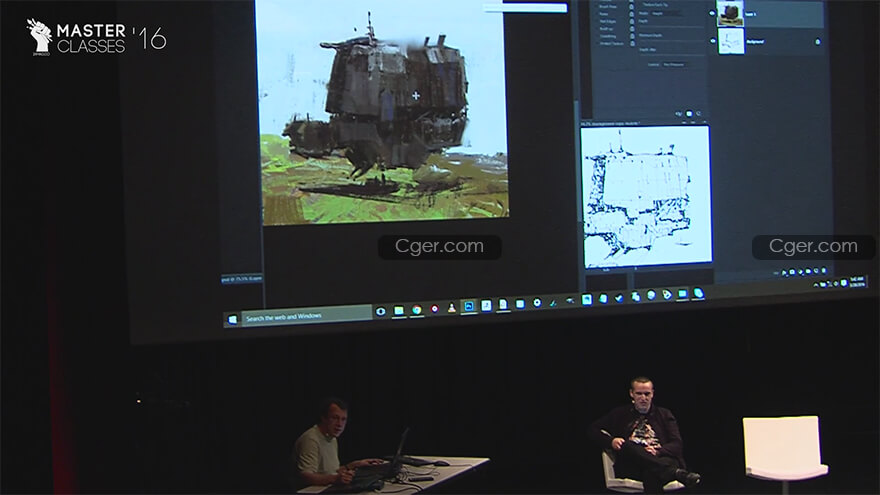Lock the Noise brush setting

point(632,14)
